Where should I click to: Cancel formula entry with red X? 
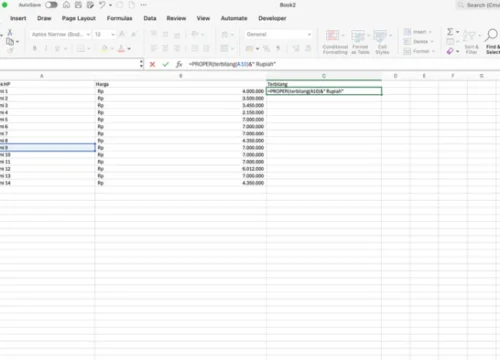(x=152, y=64)
